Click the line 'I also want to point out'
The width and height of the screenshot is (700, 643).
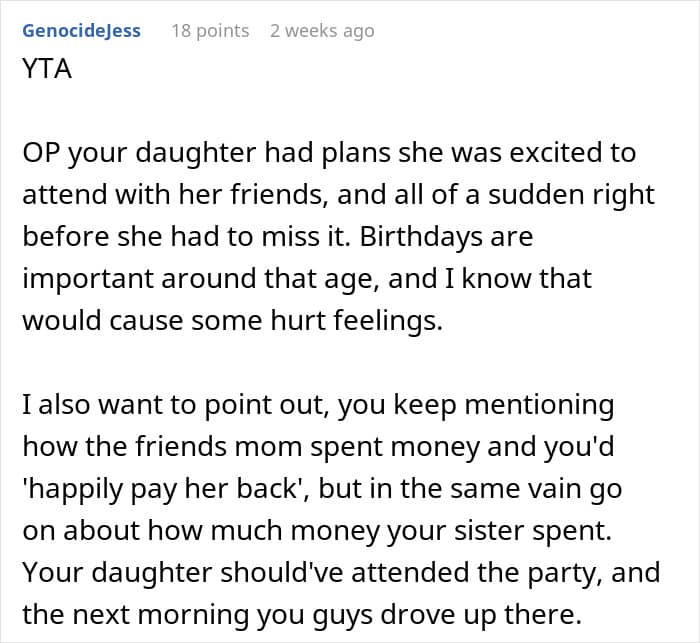pyautogui.click(x=318, y=405)
